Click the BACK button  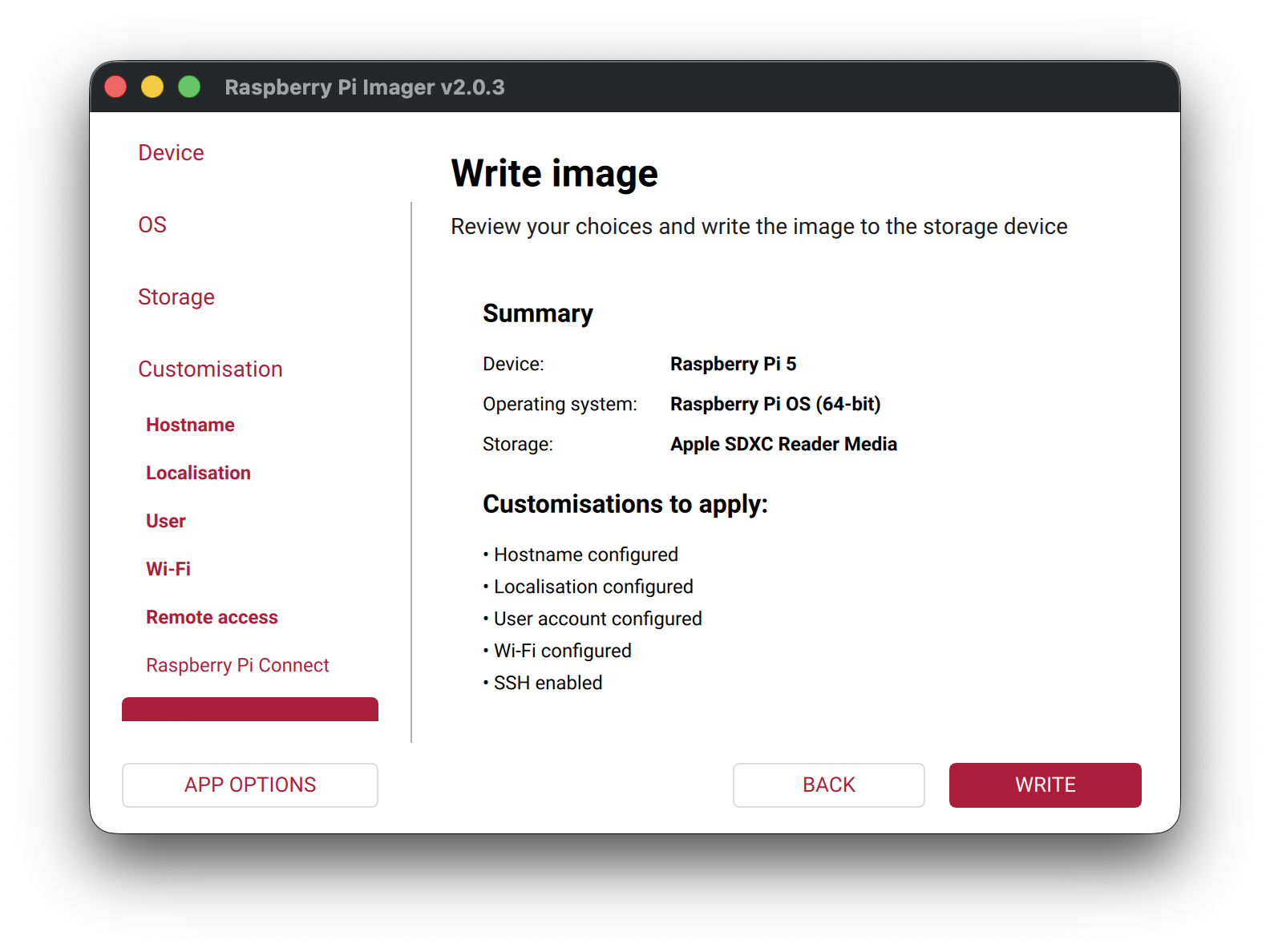829,785
